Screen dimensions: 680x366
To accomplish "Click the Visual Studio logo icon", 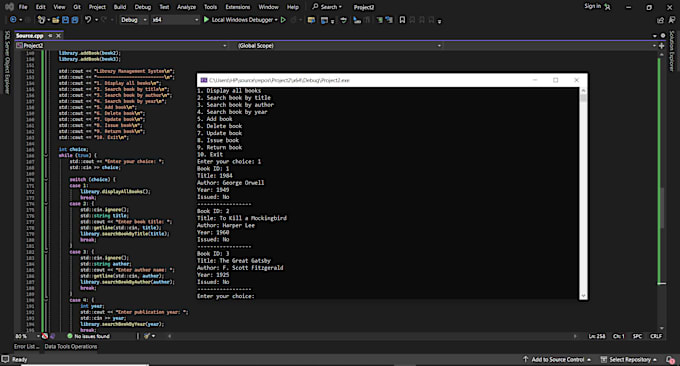I will click(x=9, y=7).
